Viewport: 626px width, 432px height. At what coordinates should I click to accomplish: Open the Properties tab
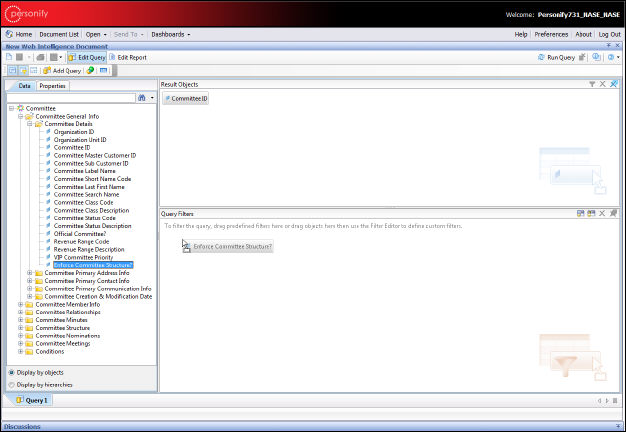(52, 86)
